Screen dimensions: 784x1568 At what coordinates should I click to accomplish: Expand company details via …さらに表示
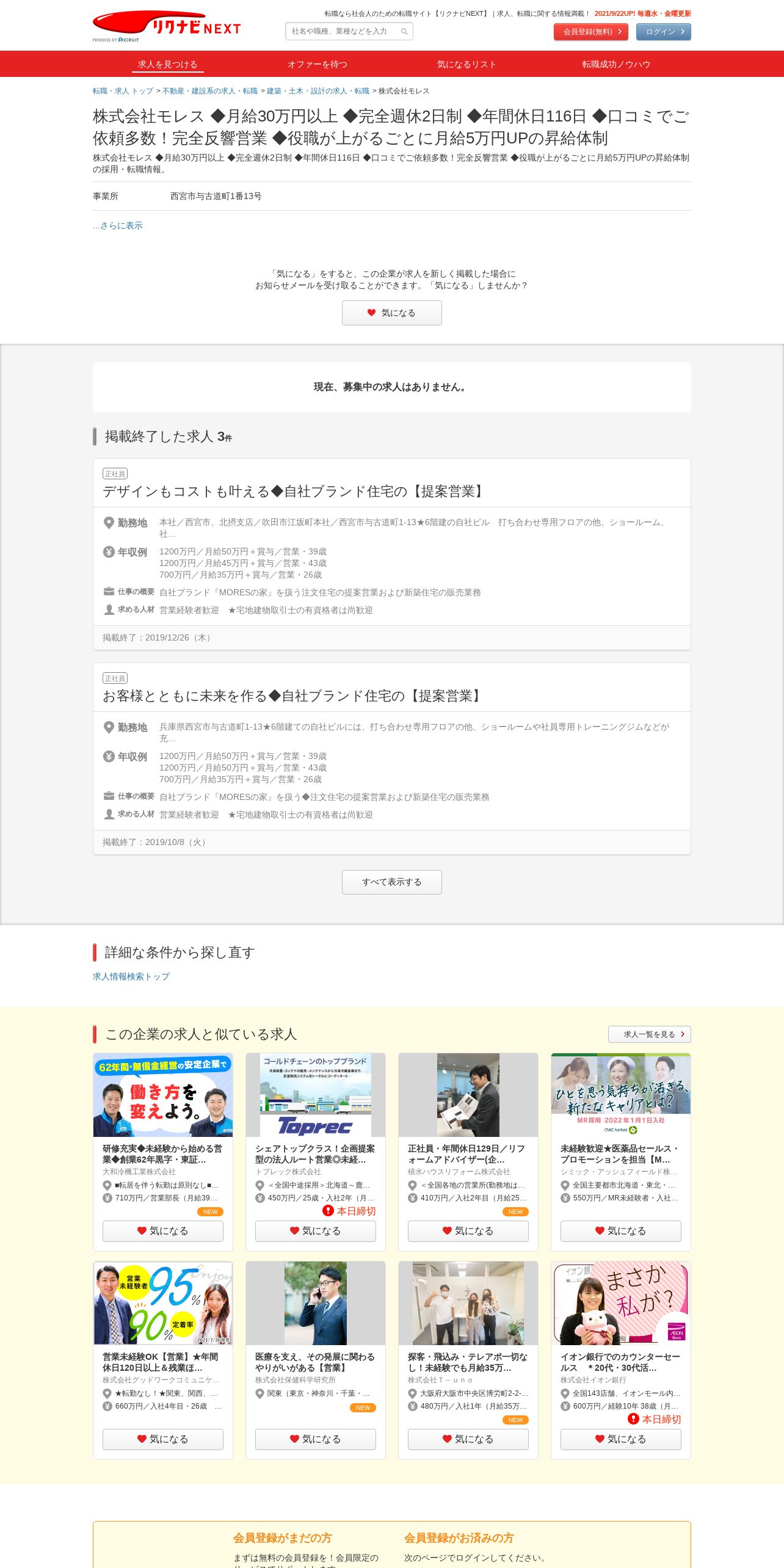(118, 226)
